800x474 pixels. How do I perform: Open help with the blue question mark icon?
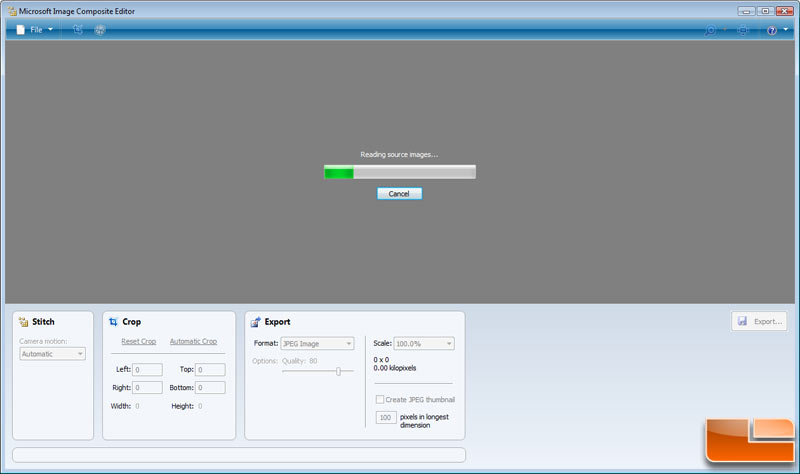coord(771,31)
